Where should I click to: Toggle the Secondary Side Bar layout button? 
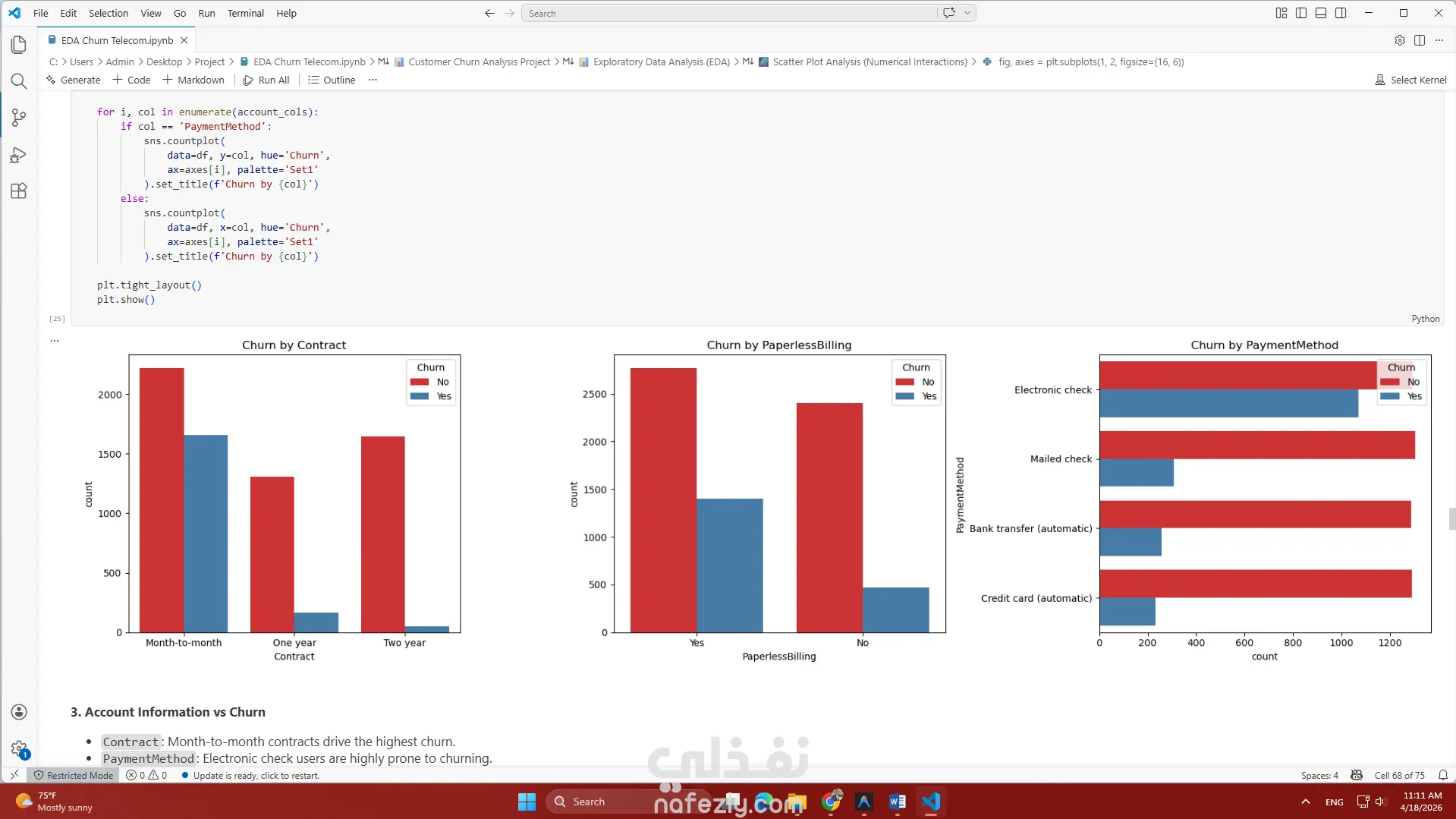1341,13
